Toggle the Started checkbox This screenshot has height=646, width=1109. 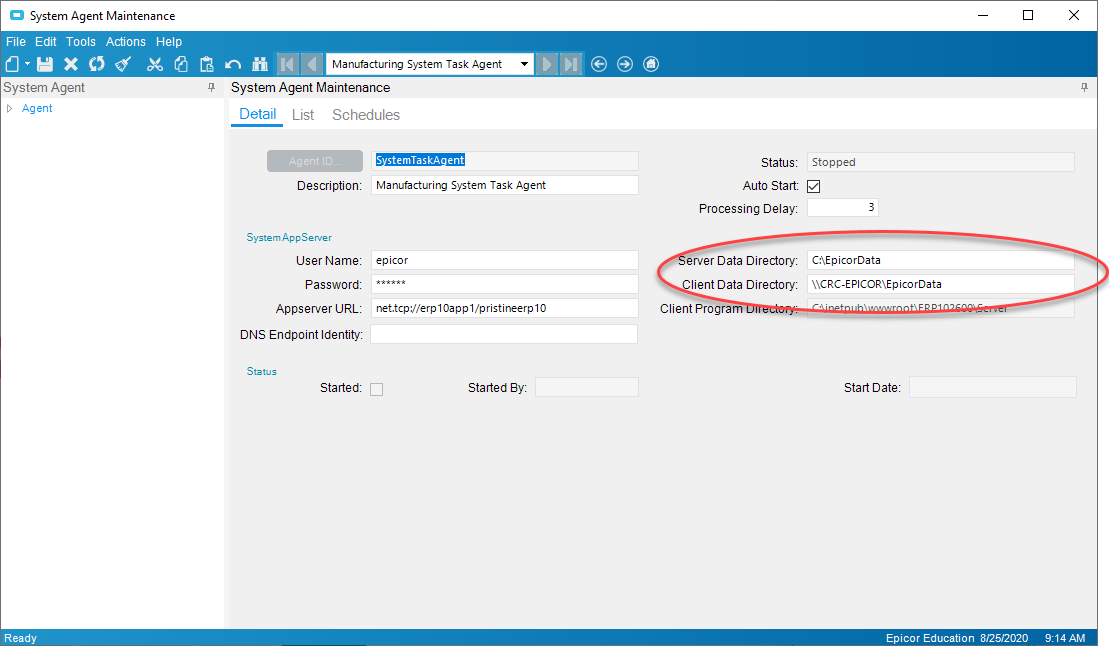click(x=376, y=389)
